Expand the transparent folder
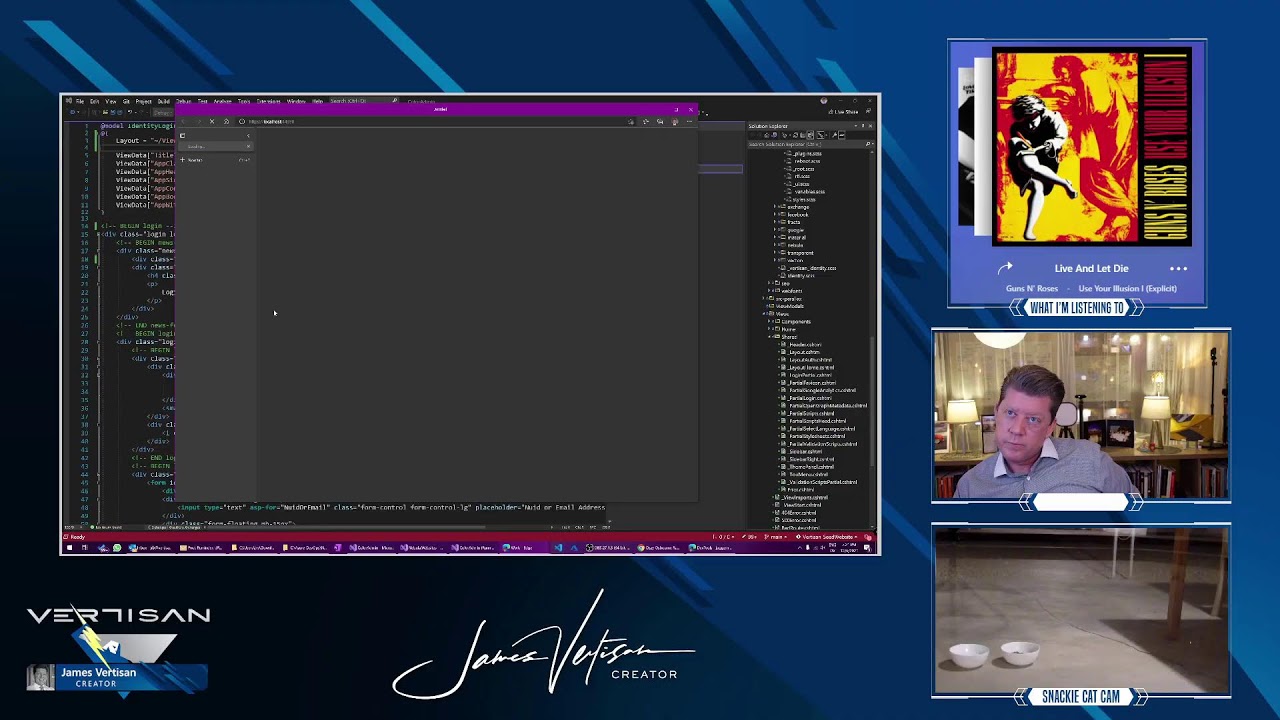Screen dimensions: 1280x720 click(775, 253)
